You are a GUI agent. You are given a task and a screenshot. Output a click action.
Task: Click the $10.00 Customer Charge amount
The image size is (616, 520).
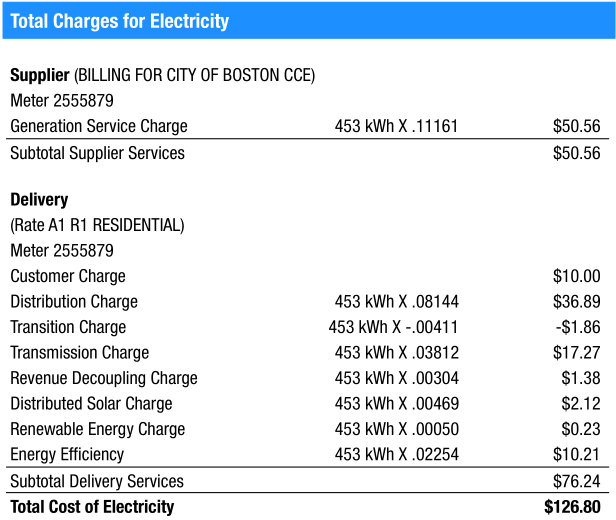click(x=577, y=276)
